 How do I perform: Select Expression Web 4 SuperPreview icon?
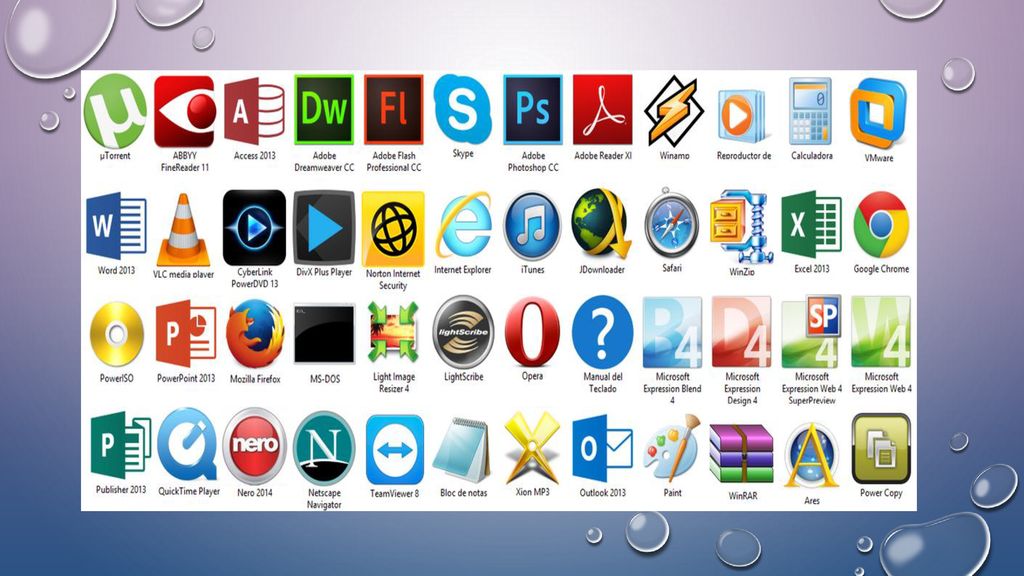(x=811, y=331)
